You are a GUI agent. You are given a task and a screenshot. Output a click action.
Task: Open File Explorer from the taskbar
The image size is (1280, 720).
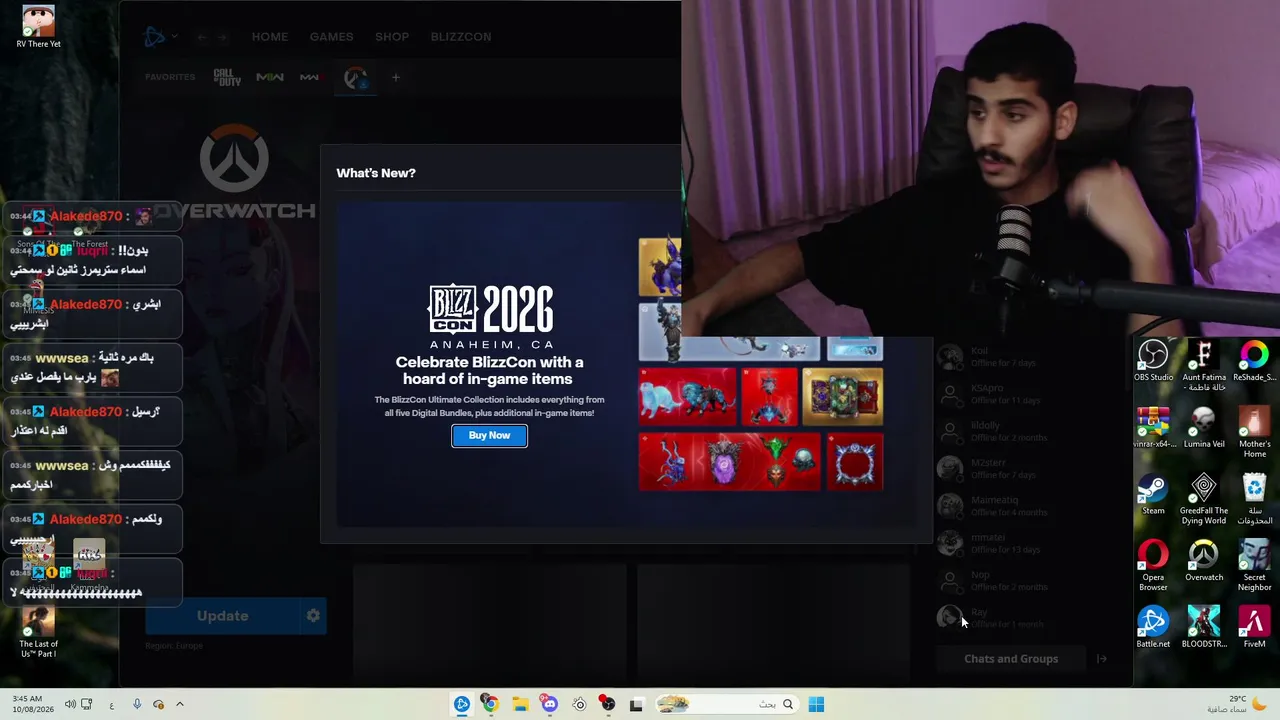(x=520, y=705)
